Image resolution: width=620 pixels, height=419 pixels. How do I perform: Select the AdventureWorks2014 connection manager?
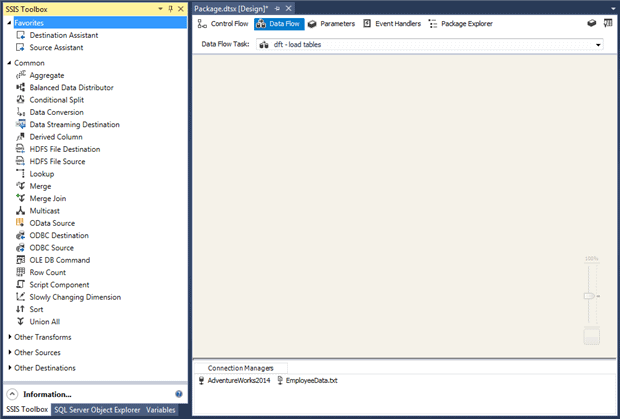(234, 380)
